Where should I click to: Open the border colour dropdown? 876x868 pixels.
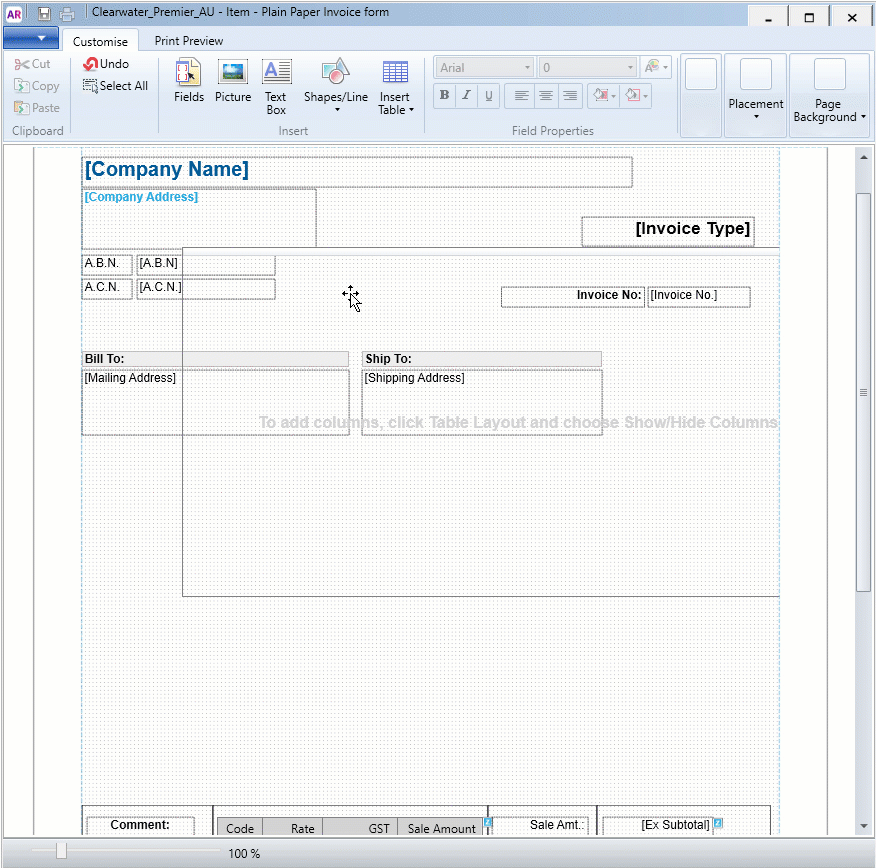click(636, 96)
